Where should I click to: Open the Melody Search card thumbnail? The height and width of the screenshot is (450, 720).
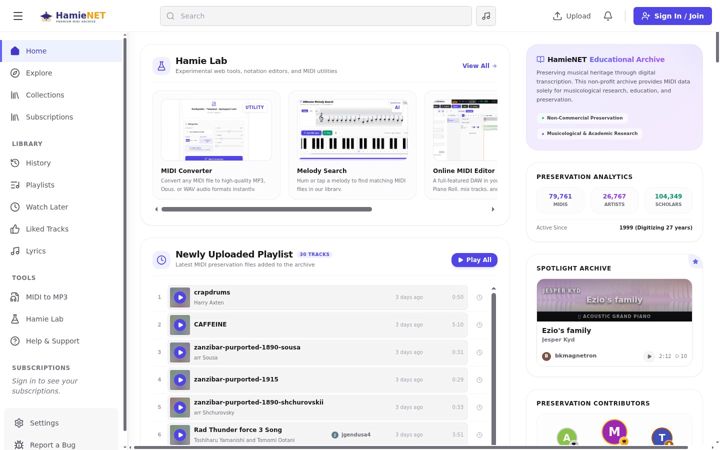click(x=352, y=130)
